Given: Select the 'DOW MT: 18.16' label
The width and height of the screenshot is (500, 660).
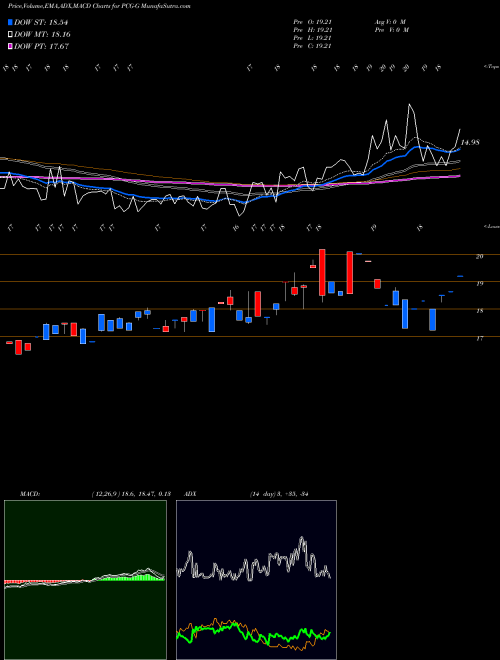Looking at the screenshot, I should (42, 35).
